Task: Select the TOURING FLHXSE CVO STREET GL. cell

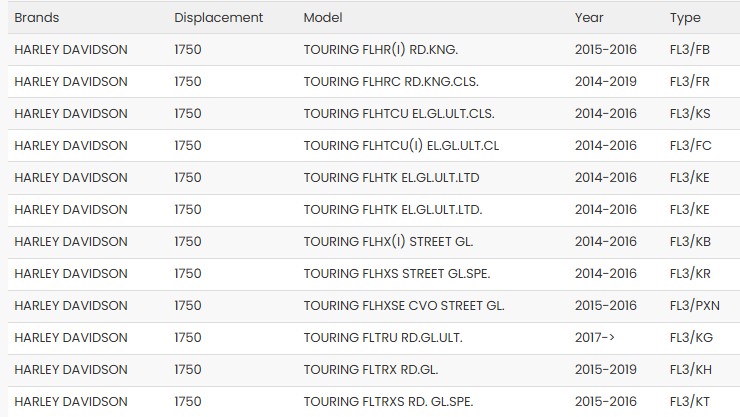Action: pos(404,306)
